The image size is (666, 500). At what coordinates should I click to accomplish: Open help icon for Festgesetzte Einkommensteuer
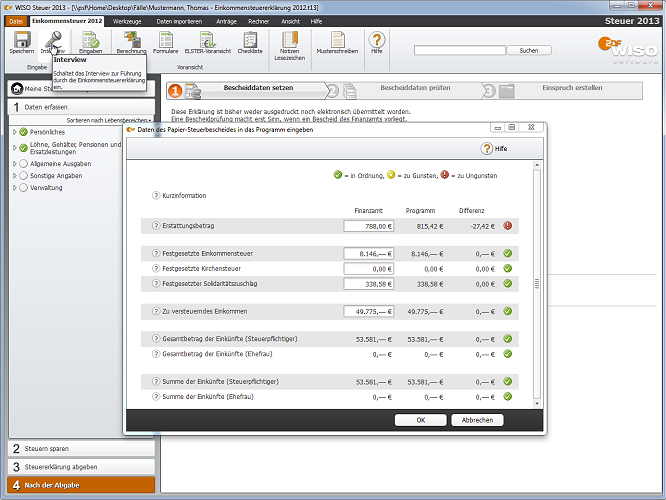(156, 253)
